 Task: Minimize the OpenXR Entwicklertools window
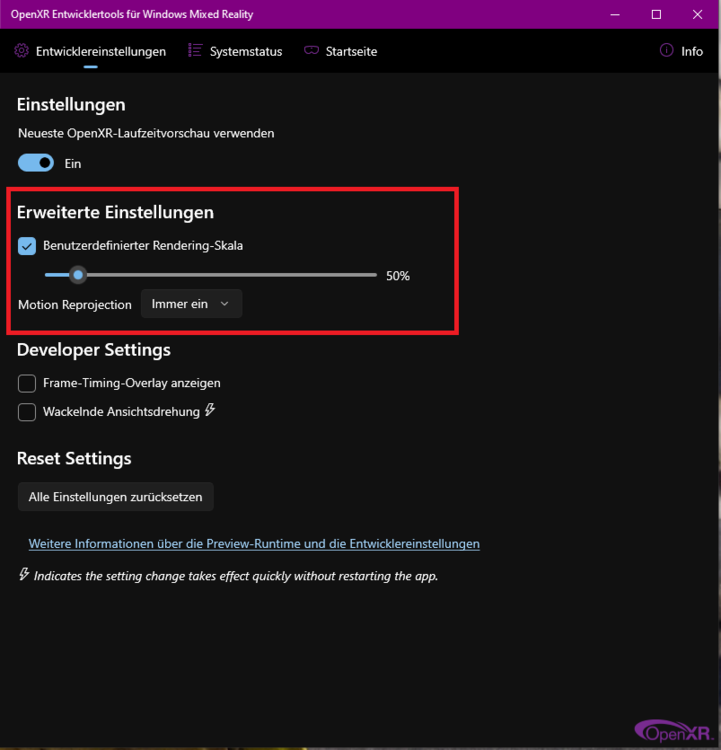[x=615, y=14]
